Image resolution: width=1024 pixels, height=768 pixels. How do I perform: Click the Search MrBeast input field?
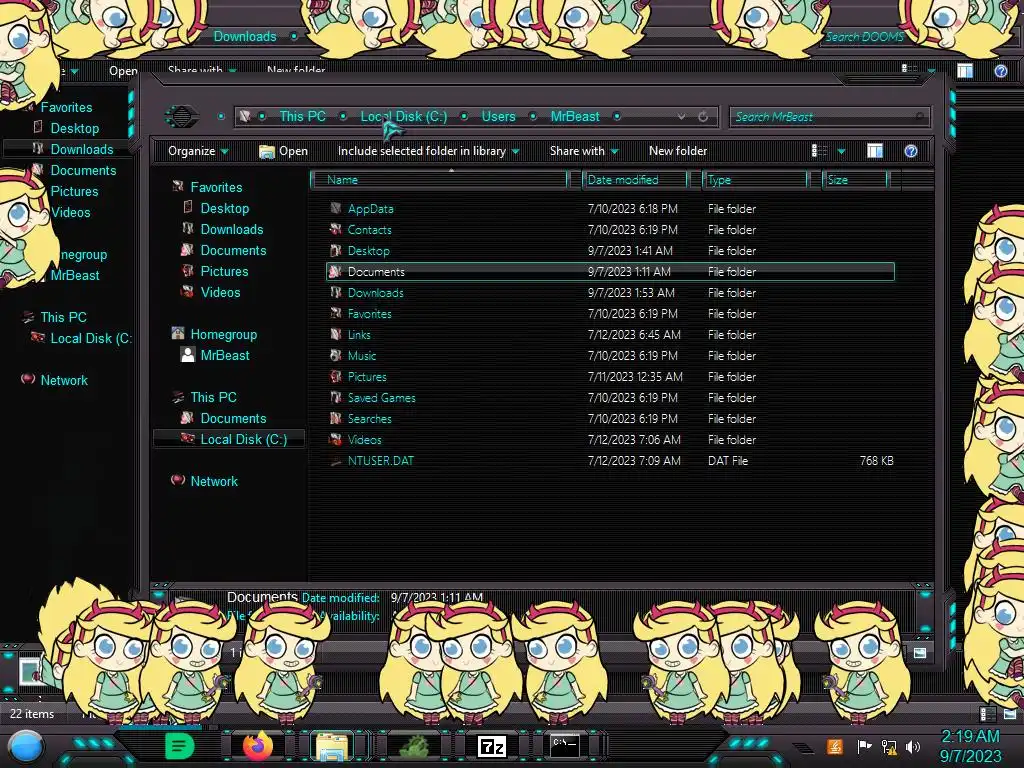click(x=829, y=117)
